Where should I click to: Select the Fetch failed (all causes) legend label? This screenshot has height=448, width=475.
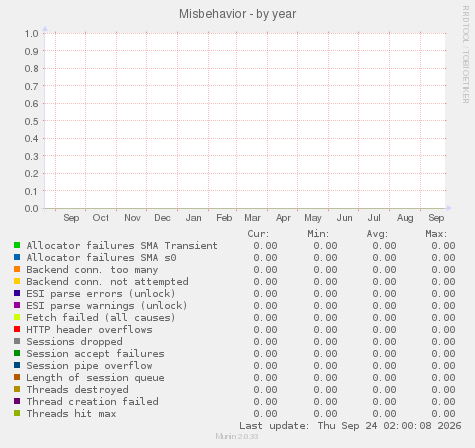click(101, 318)
